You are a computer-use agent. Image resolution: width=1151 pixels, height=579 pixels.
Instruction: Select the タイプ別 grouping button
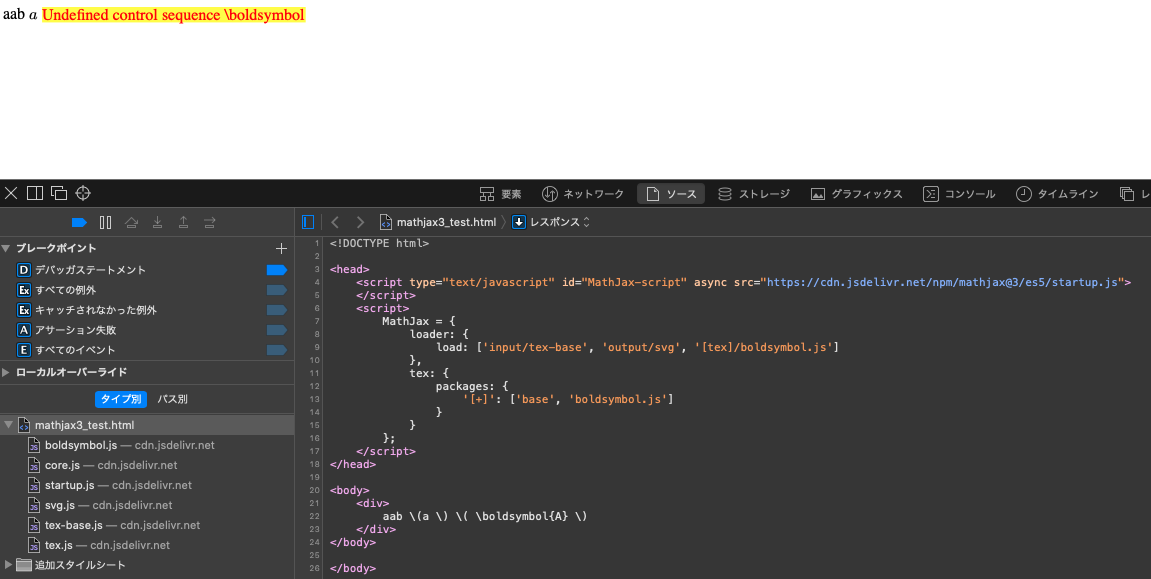click(120, 399)
